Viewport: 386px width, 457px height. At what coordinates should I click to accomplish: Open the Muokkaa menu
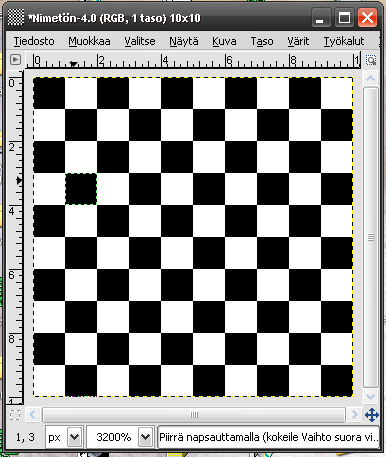89,41
